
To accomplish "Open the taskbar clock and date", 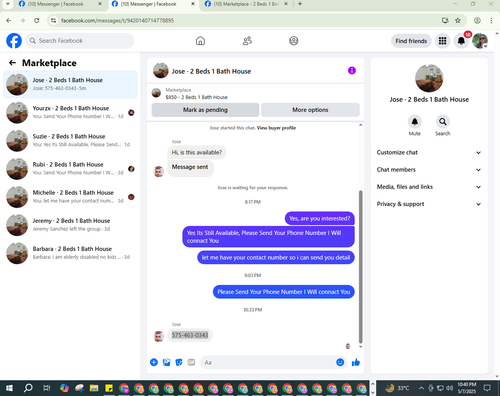I will point(467,388).
